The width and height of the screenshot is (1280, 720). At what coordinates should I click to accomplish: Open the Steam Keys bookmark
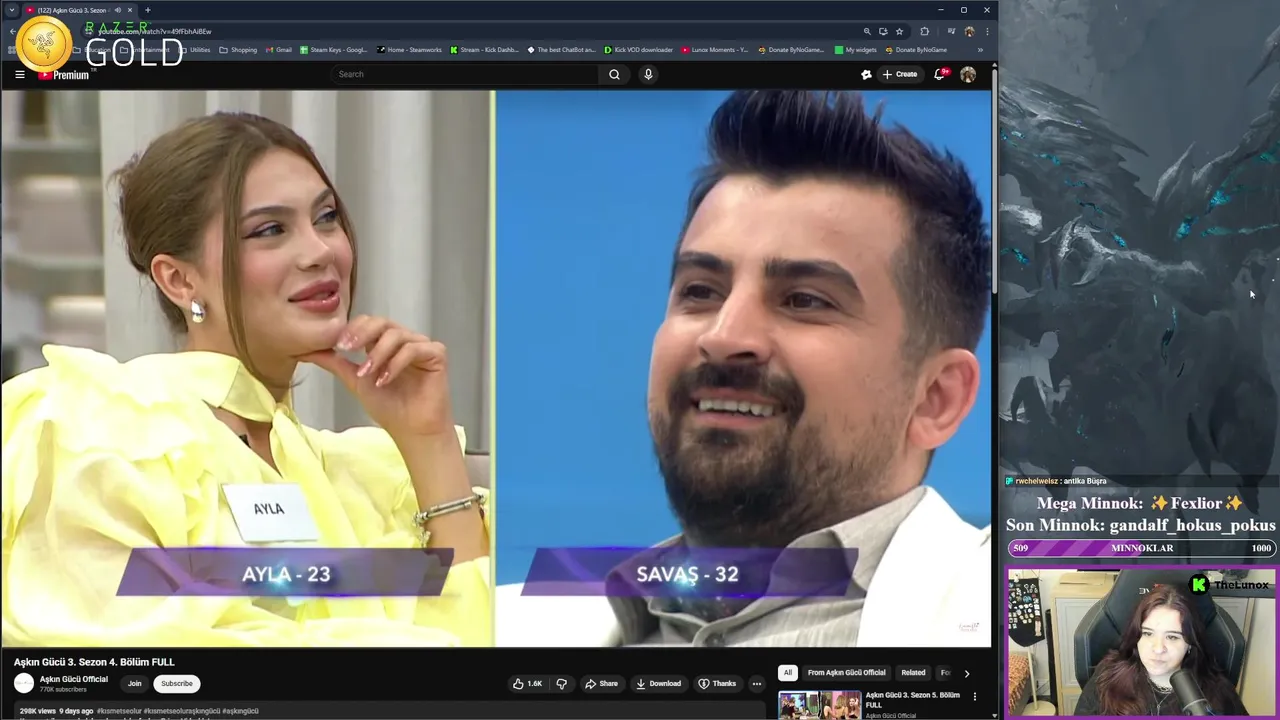[334, 50]
